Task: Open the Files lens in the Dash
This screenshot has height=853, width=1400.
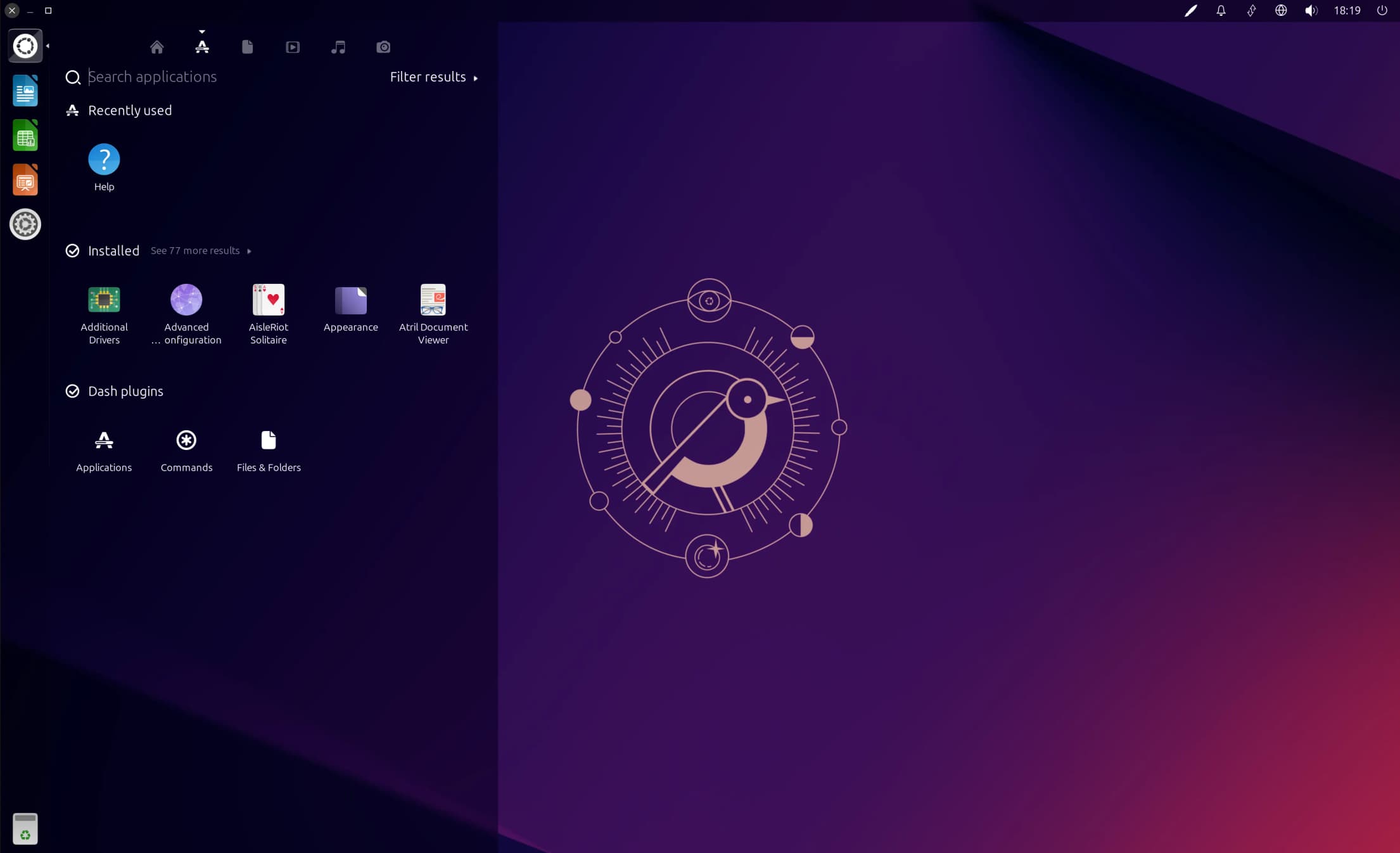Action: (247, 47)
